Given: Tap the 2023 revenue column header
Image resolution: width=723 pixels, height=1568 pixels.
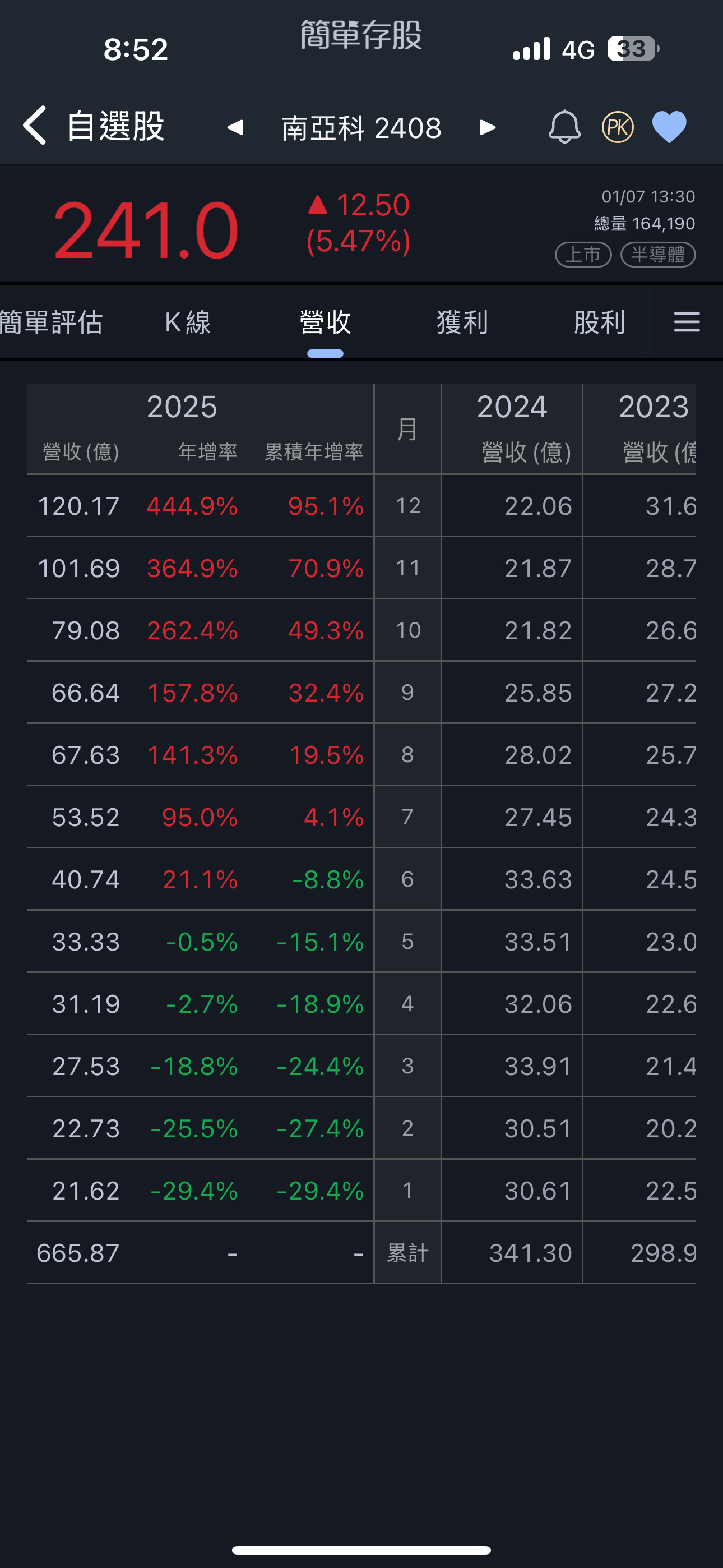Looking at the screenshot, I should (x=652, y=407).
